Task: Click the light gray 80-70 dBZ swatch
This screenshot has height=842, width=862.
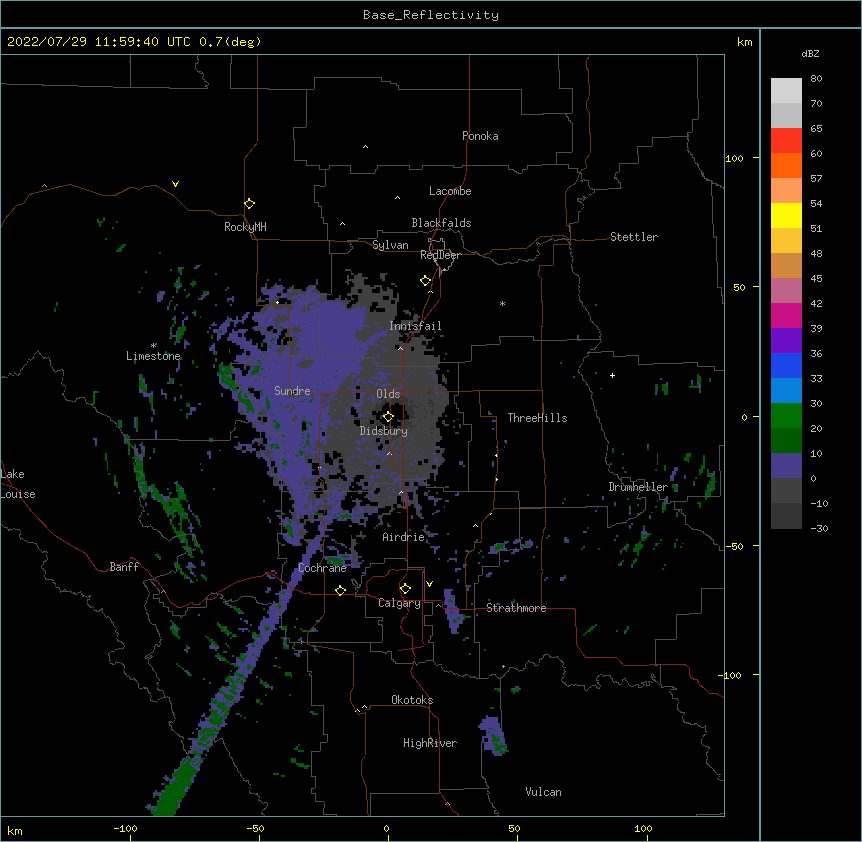Action: coord(786,91)
